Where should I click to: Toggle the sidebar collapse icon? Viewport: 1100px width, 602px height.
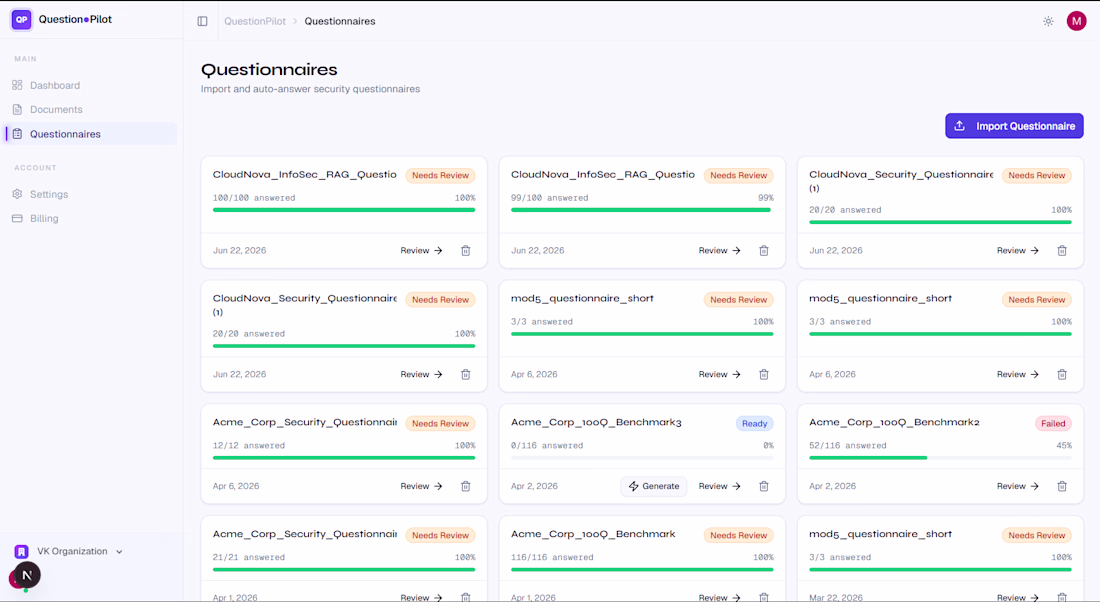click(202, 21)
